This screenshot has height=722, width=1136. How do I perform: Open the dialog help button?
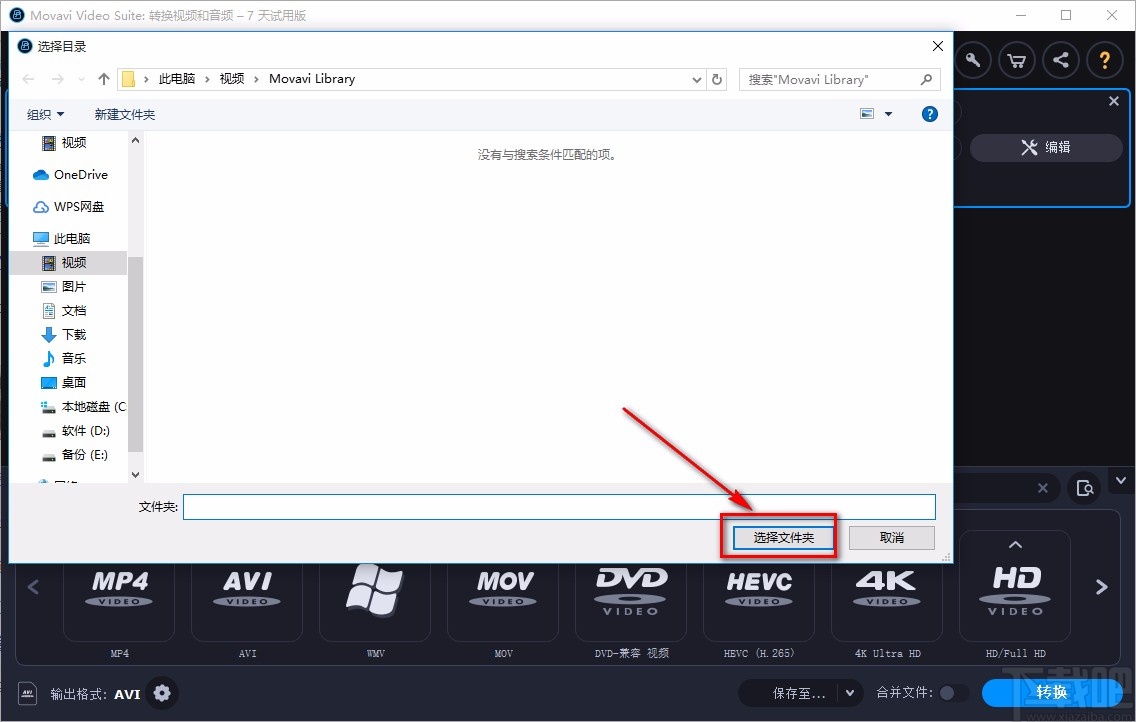[x=929, y=113]
